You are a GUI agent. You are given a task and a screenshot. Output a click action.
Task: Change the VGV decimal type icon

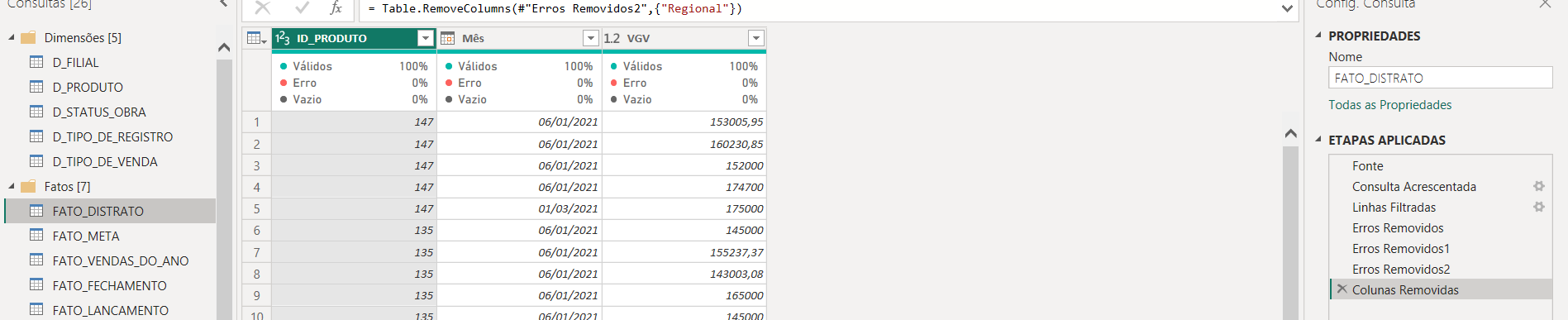pyautogui.click(x=612, y=38)
